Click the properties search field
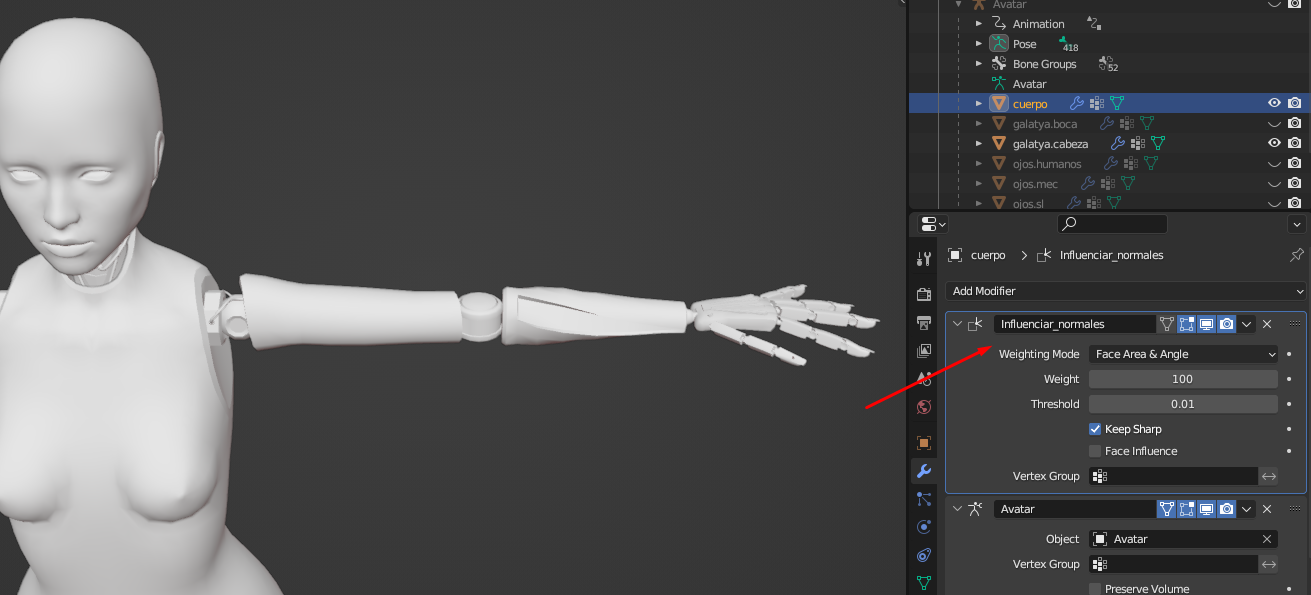The height and width of the screenshot is (595, 1311). click(1113, 224)
